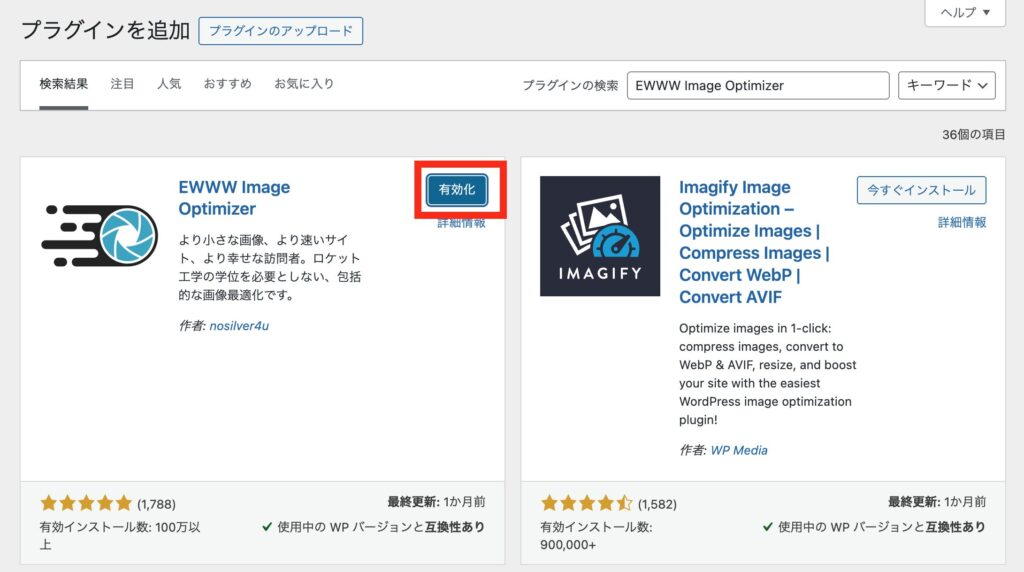Click Imagify description Optimize images in 1-click

pyautogui.click(x=767, y=374)
